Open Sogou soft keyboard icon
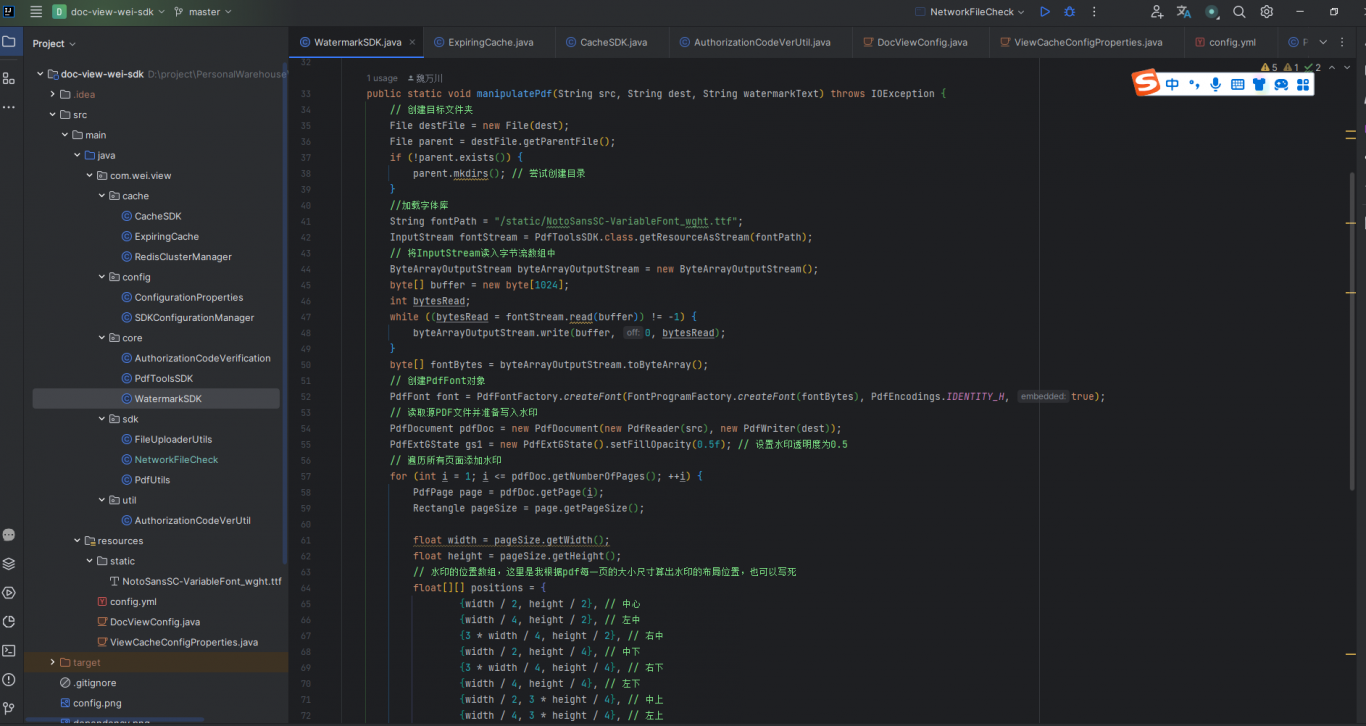 [x=1238, y=84]
